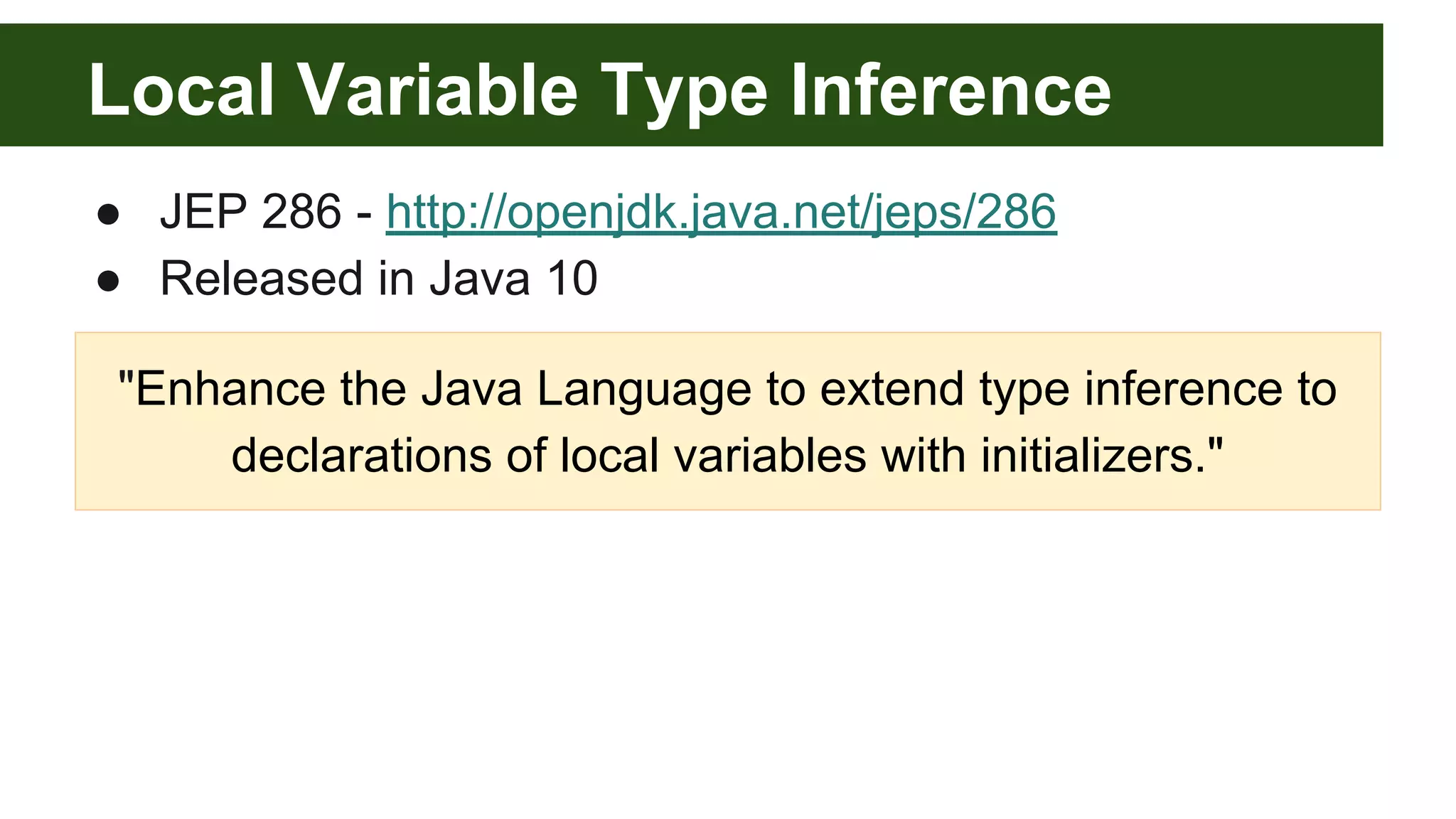Click the 'Local Variable Type Inference' title
The height and width of the screenshot is (819, 1456).
599,90
